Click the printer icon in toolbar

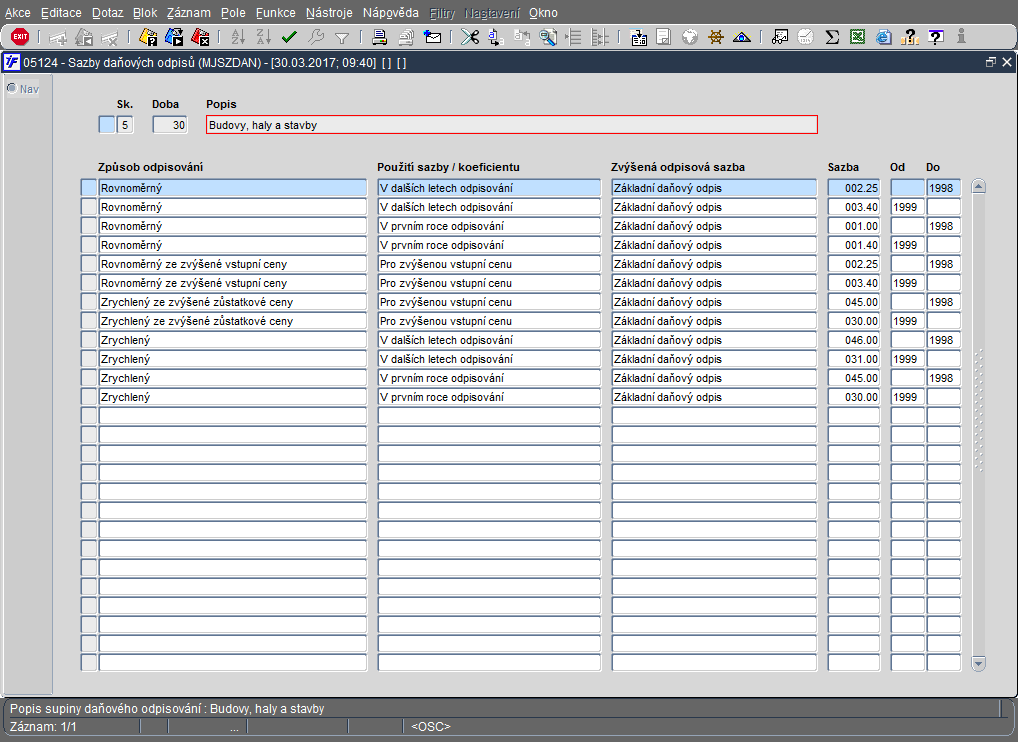380,37
